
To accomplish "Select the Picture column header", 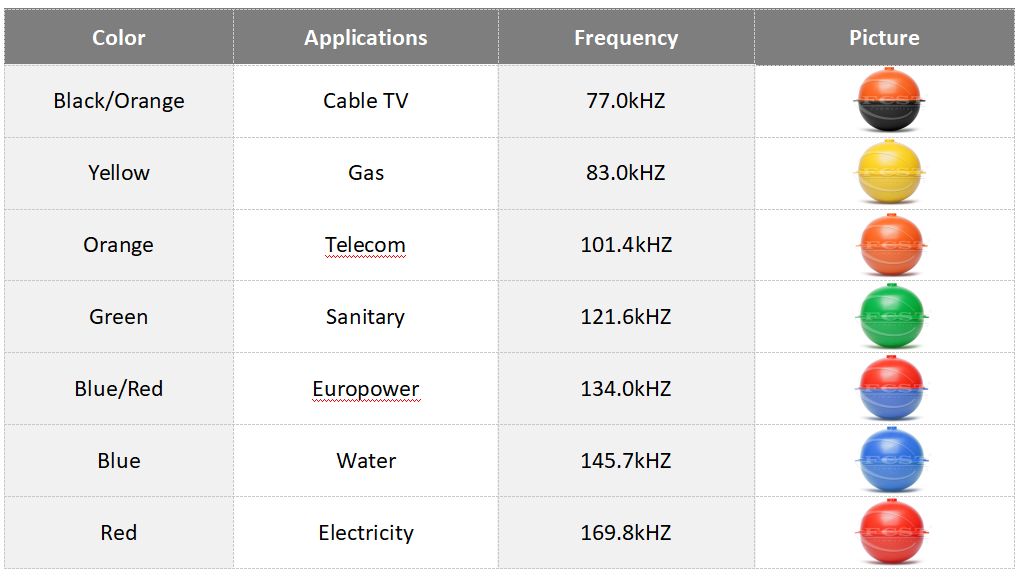I will click(x=884, y=38).
